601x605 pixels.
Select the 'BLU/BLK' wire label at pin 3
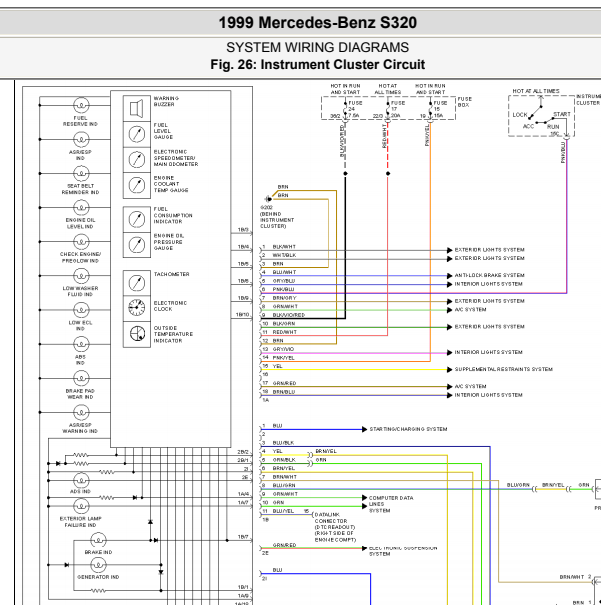point(283,443)
